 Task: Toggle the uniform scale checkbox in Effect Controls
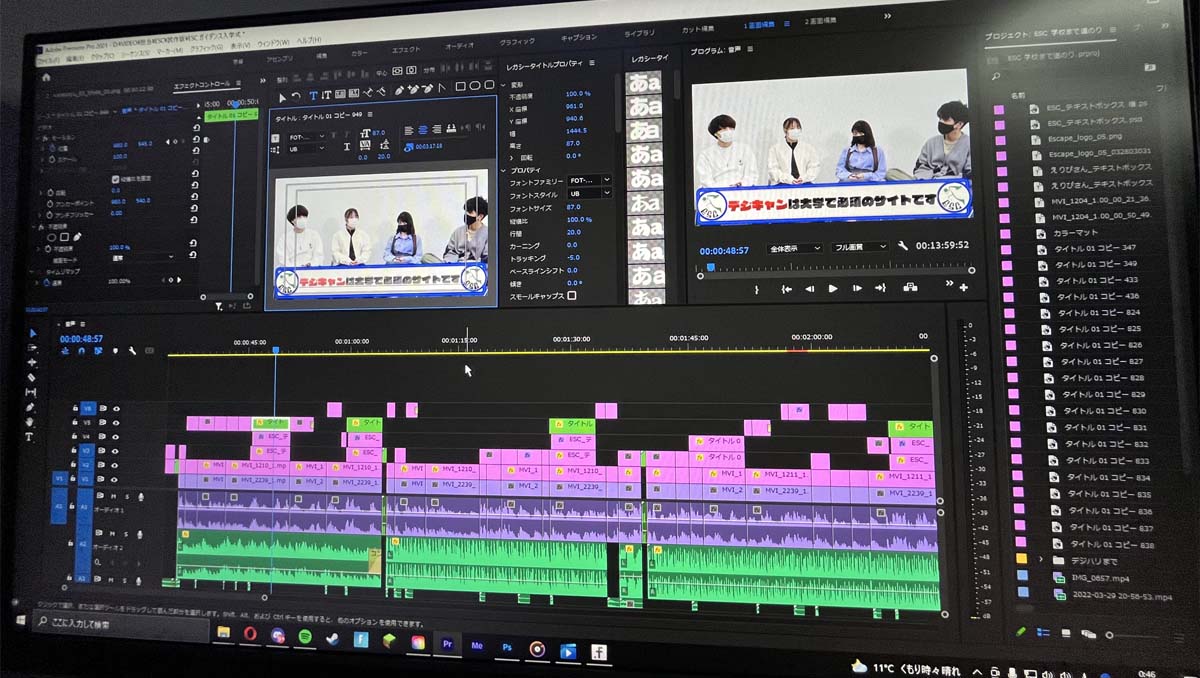(x=115, y=179)
